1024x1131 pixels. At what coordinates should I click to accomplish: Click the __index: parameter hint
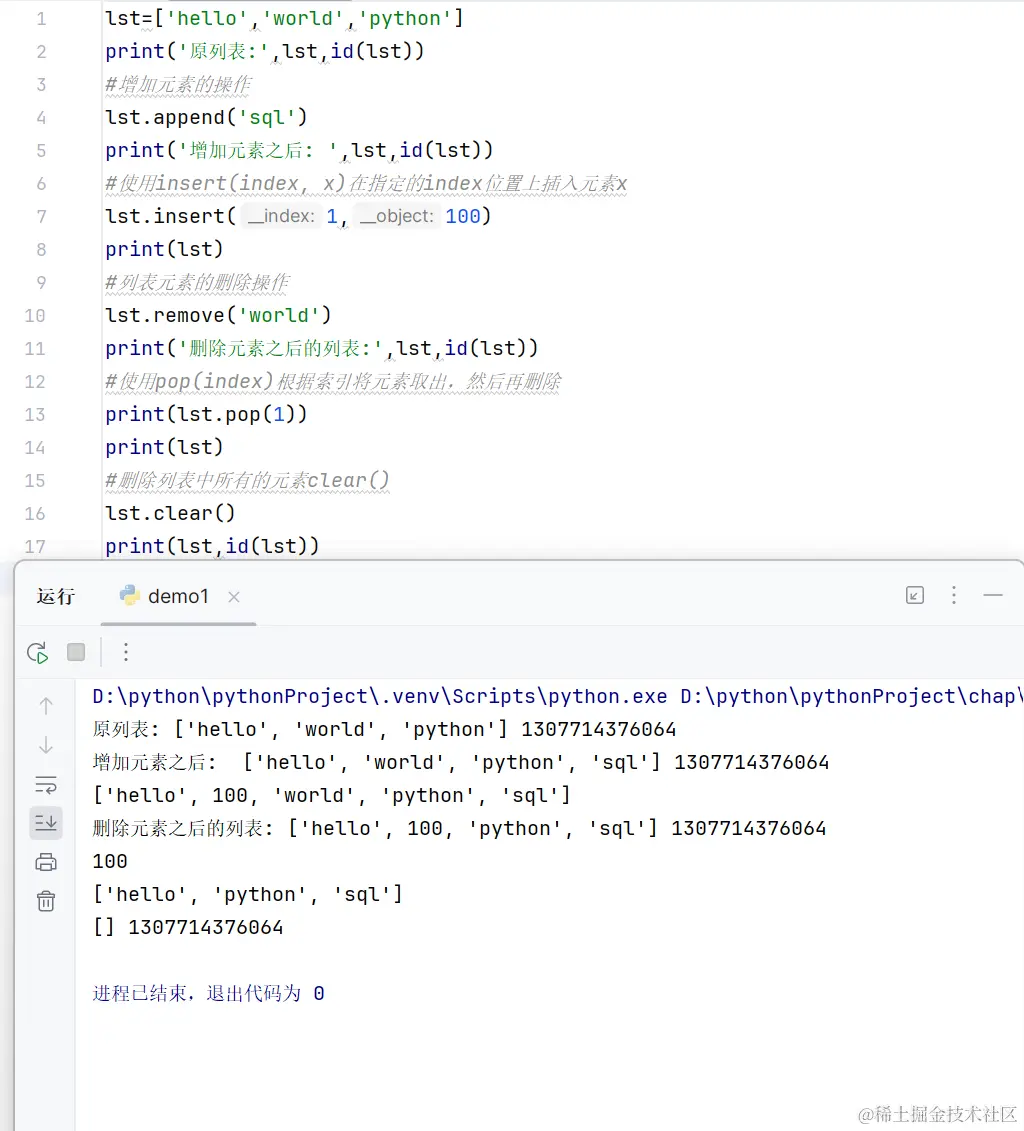[x=281, y=216]
